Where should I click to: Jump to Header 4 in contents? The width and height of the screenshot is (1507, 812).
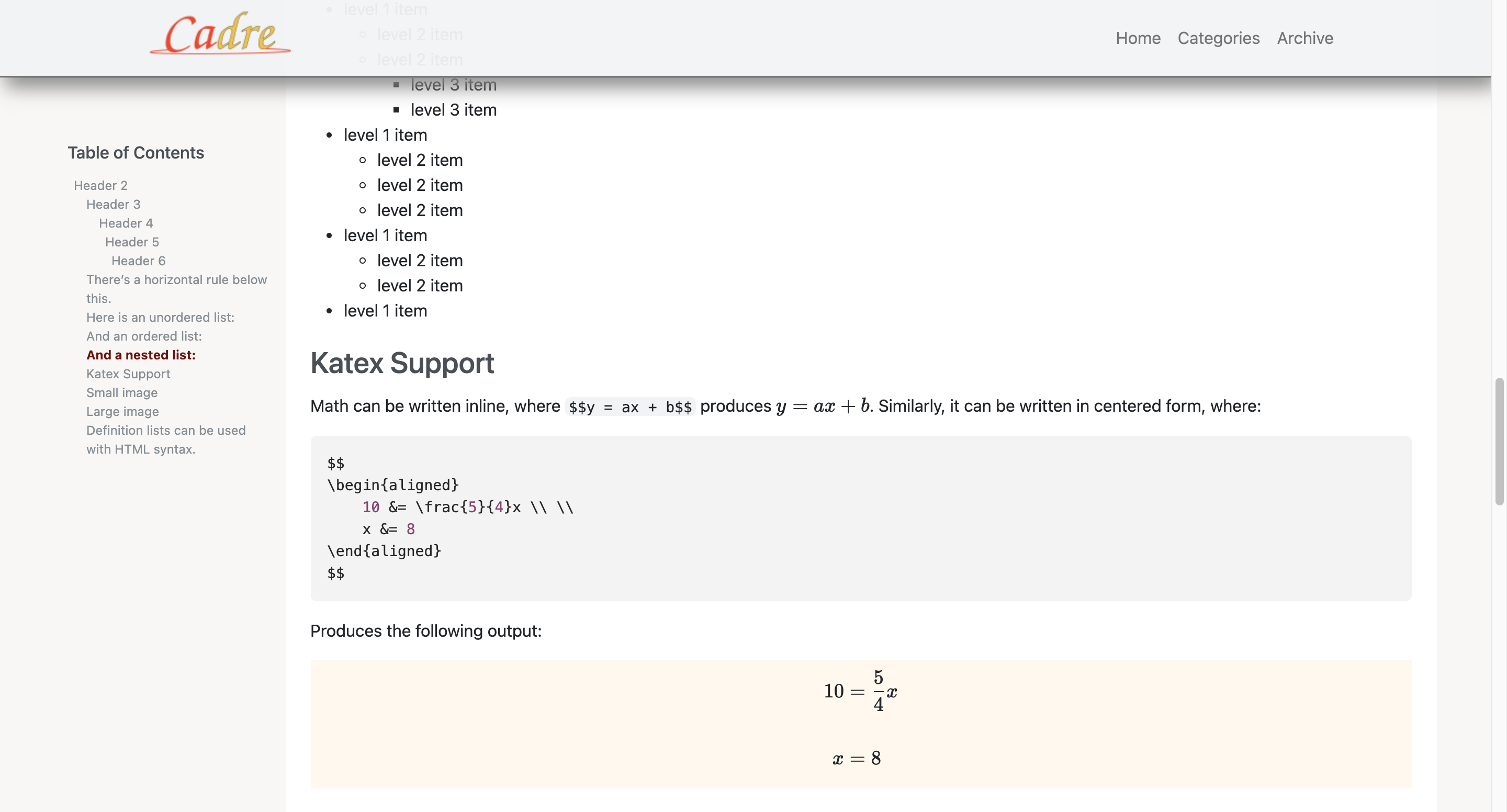tap(126, 223)
